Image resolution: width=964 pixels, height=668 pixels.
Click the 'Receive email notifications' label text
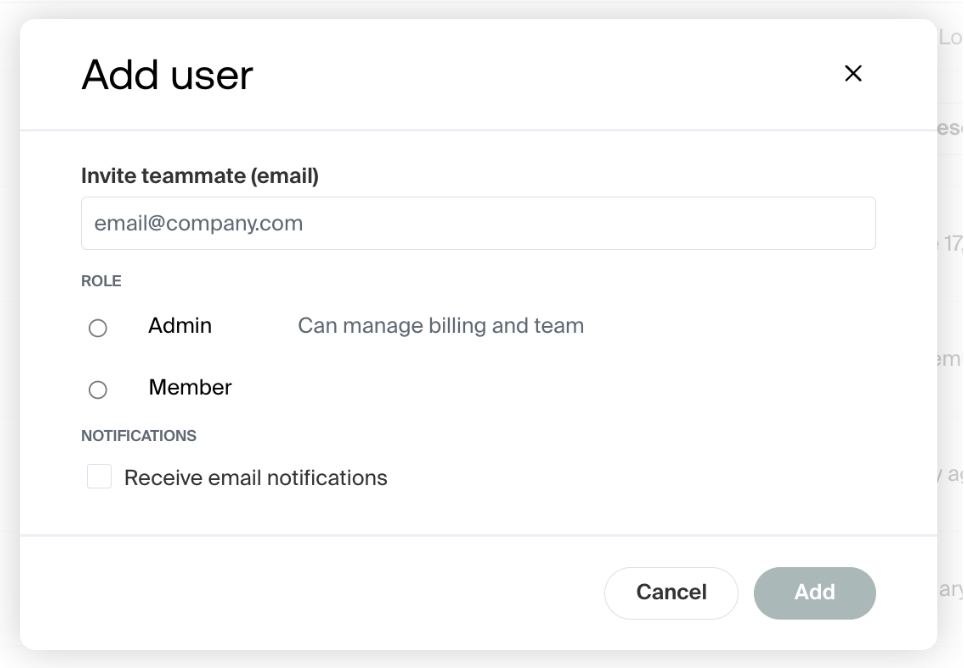(x=255, y=478)
